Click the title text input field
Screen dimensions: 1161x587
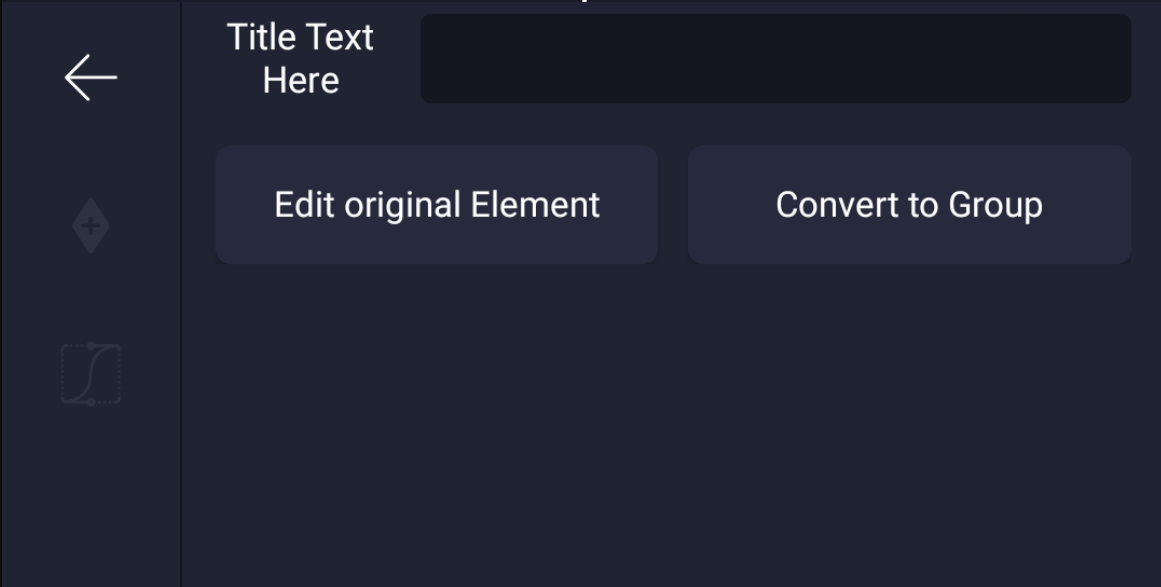[x=775, y=59]
